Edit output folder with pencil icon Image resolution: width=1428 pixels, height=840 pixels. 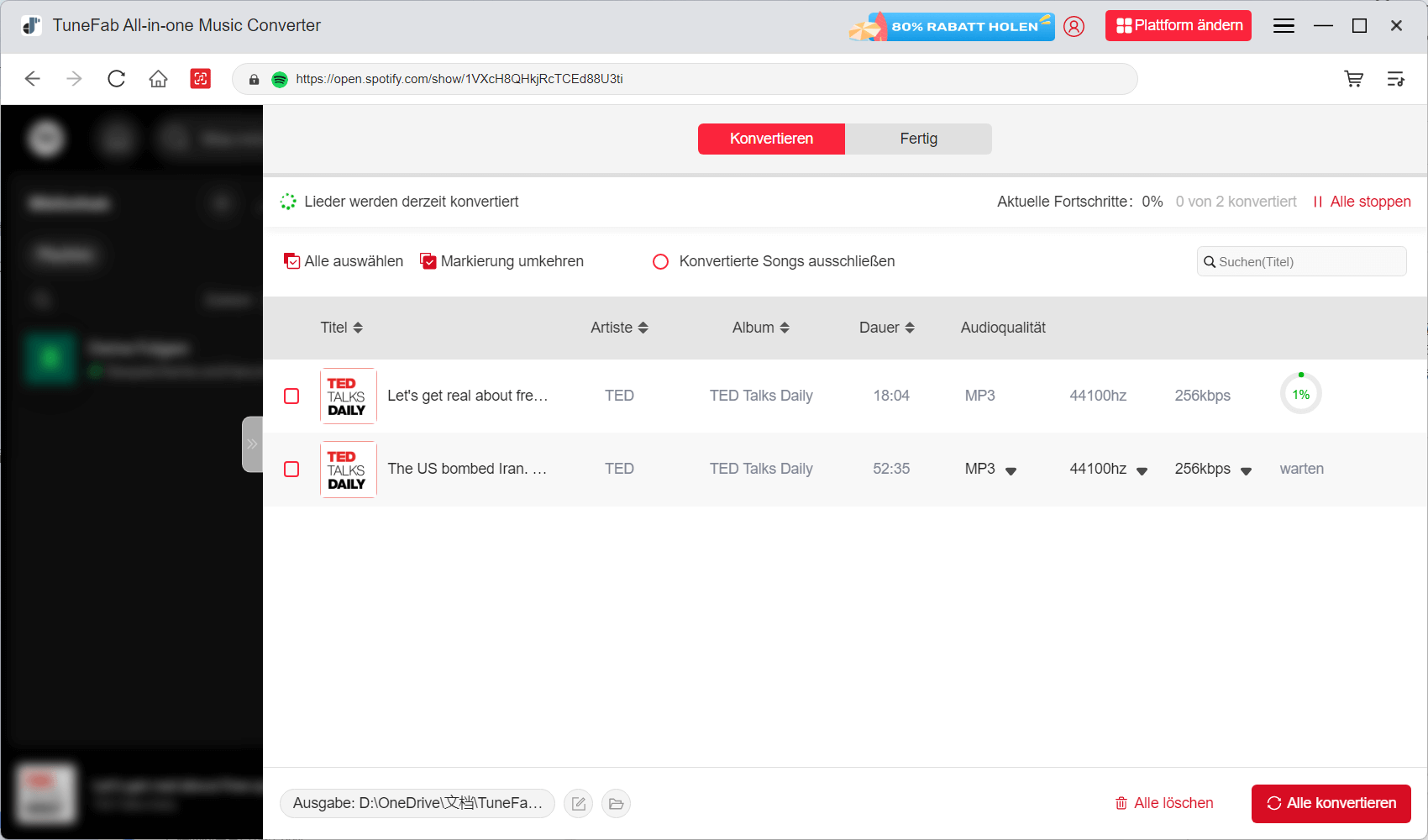click(579, 804)
